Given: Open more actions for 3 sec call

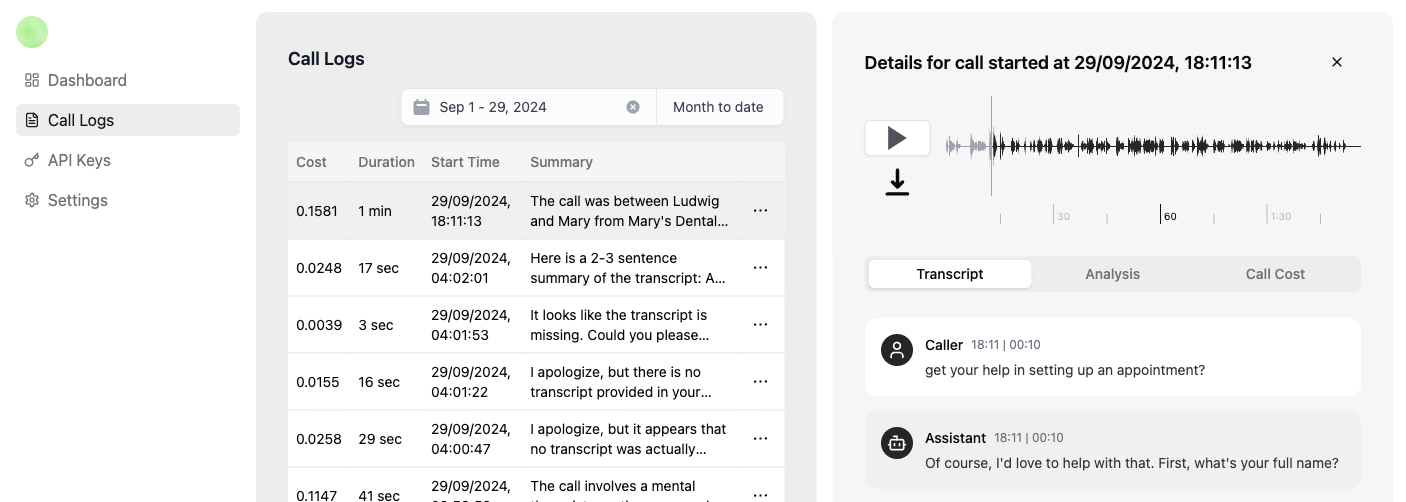Looking at the screenshot, I should [760, 325].
